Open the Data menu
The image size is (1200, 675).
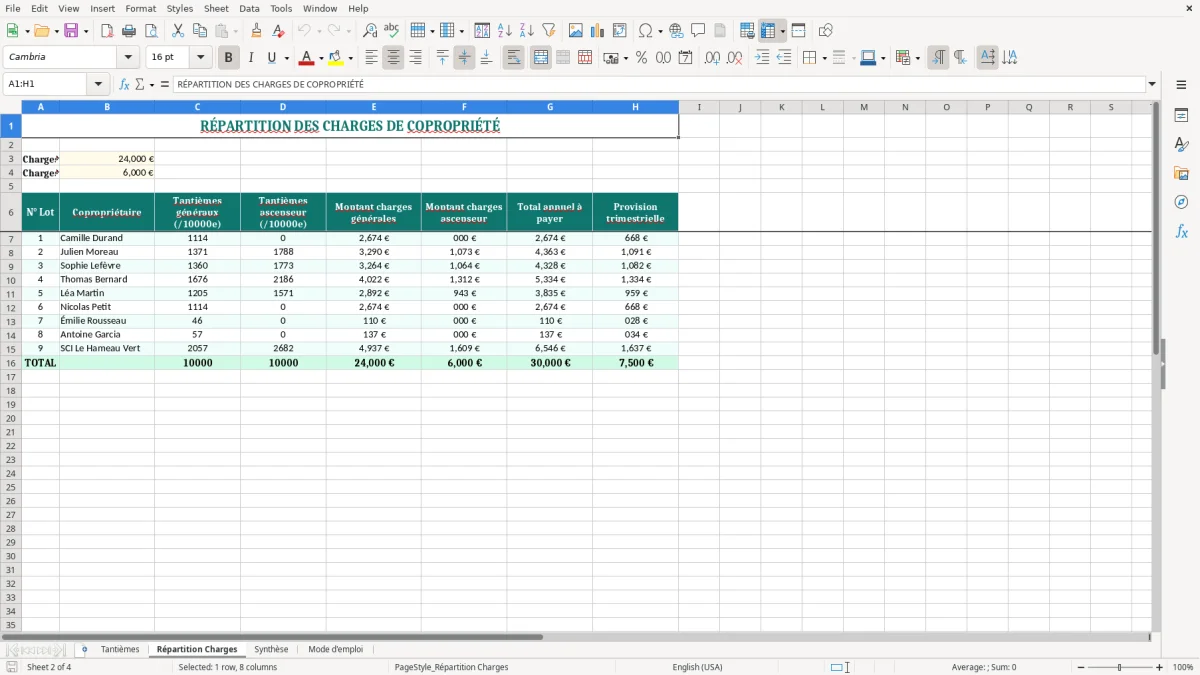pos(249,8)
